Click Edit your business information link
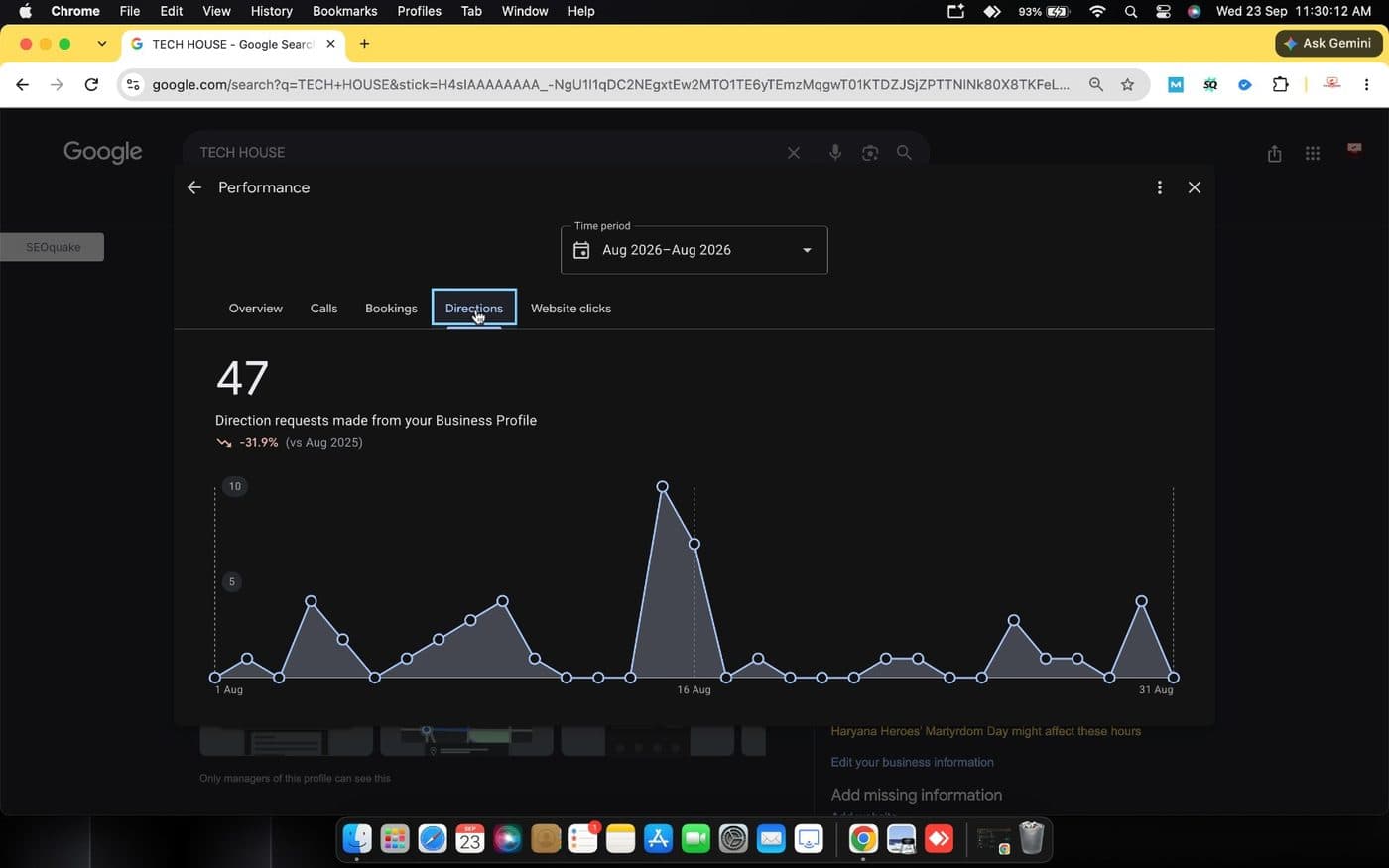The image size is (1389, 868). [x=912, y=762]
